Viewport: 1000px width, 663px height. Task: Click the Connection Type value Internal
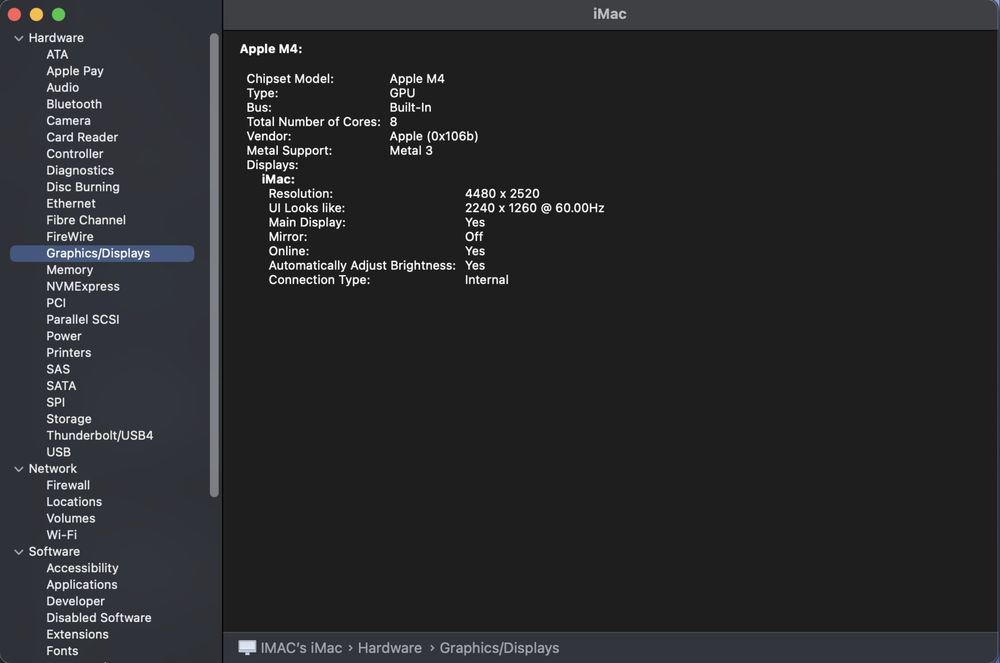pos(487,280)
